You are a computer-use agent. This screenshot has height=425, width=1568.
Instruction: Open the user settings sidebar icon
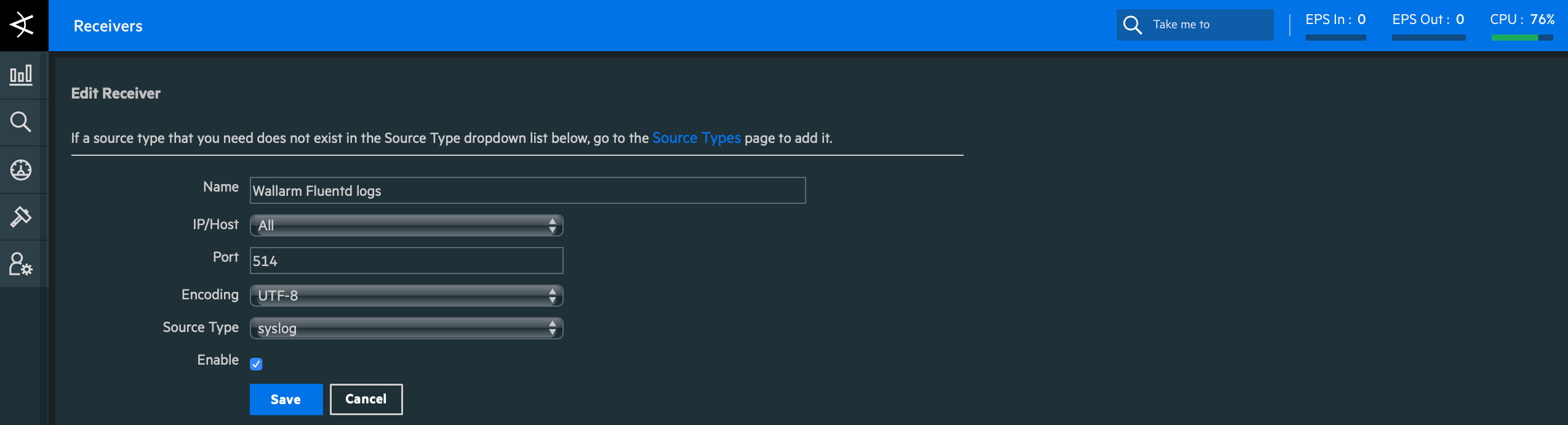(x=21, y=264)
